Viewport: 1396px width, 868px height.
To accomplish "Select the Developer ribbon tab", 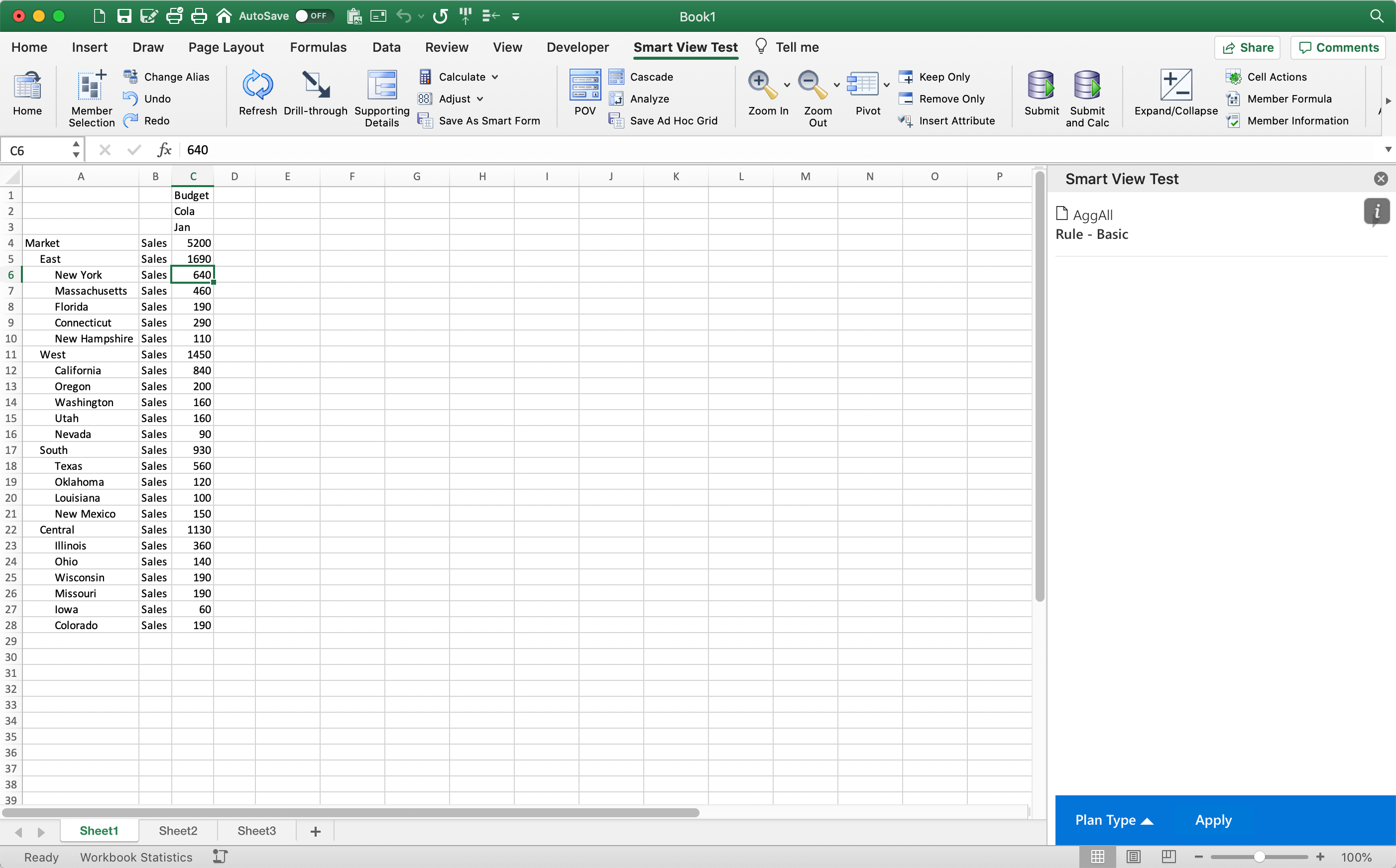I will [x=578, y=47].
